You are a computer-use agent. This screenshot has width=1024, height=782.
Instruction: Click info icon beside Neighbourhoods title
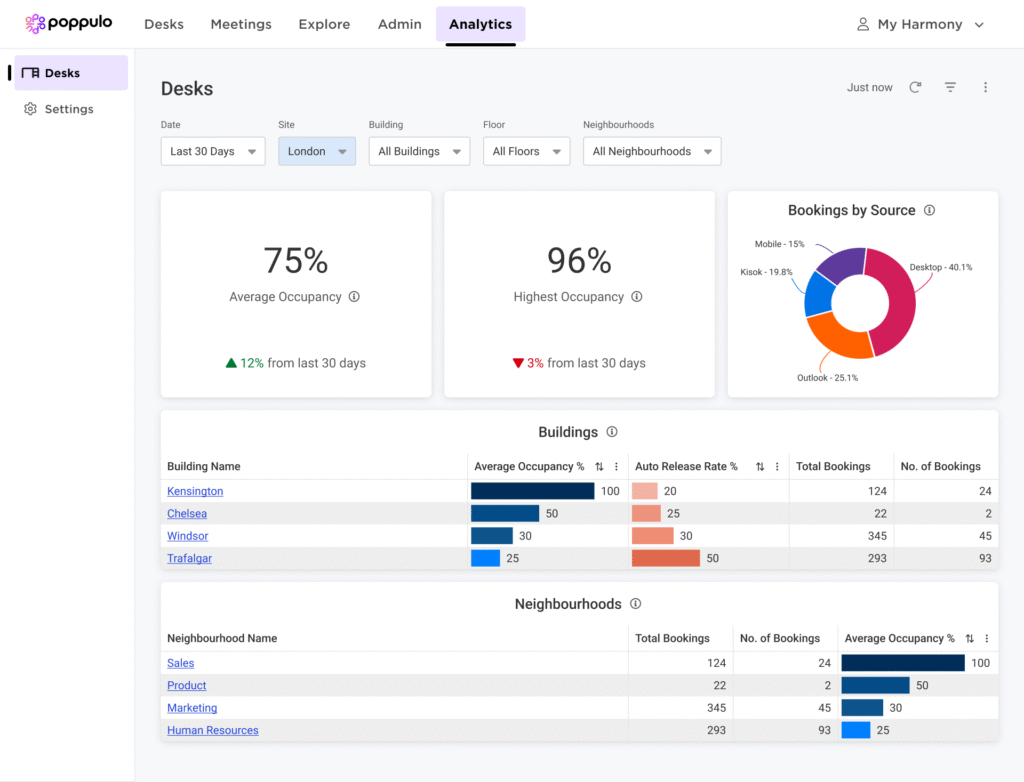(x=635, y=604)
